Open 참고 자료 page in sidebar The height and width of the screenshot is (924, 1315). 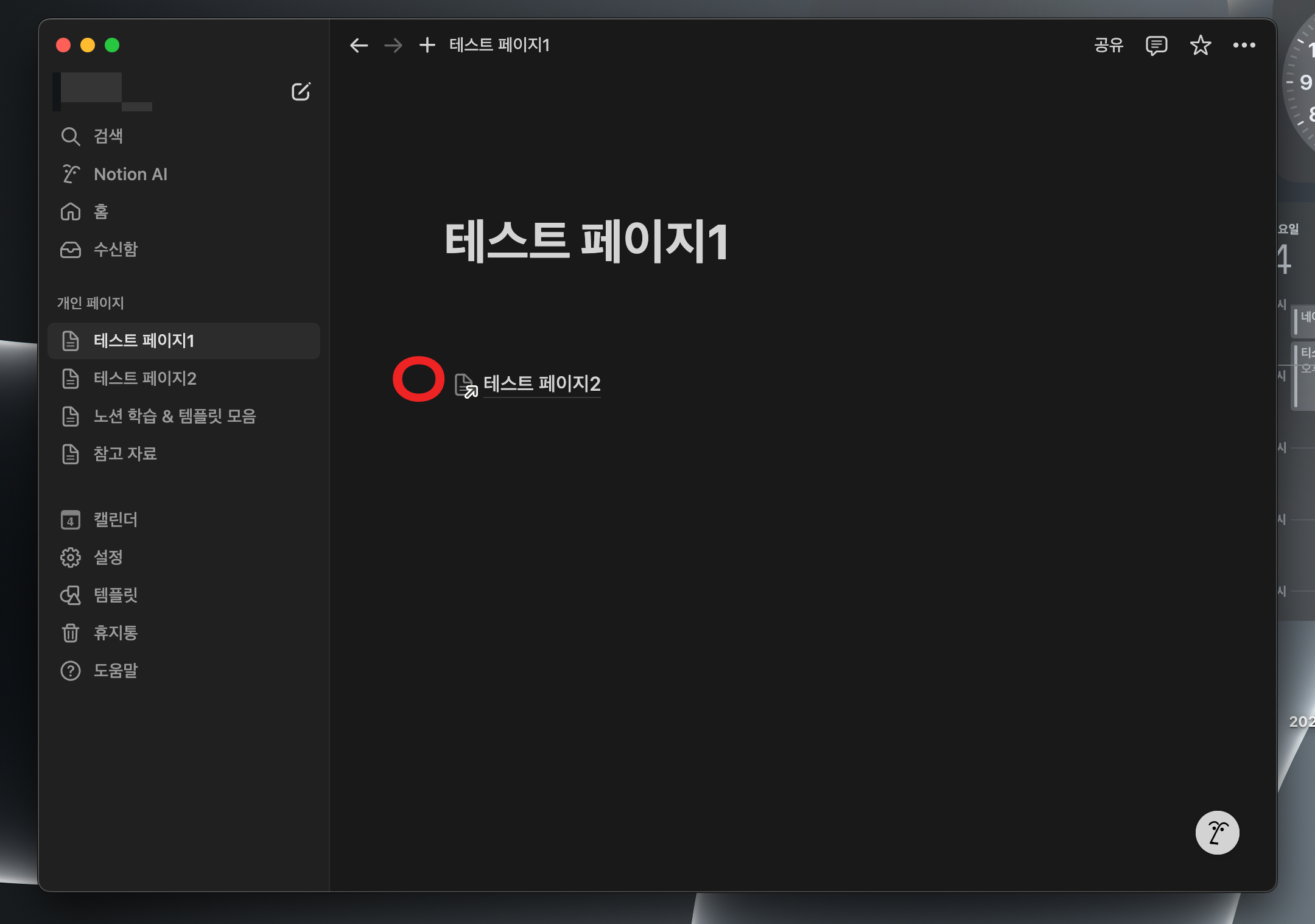(x=125, y=454)
